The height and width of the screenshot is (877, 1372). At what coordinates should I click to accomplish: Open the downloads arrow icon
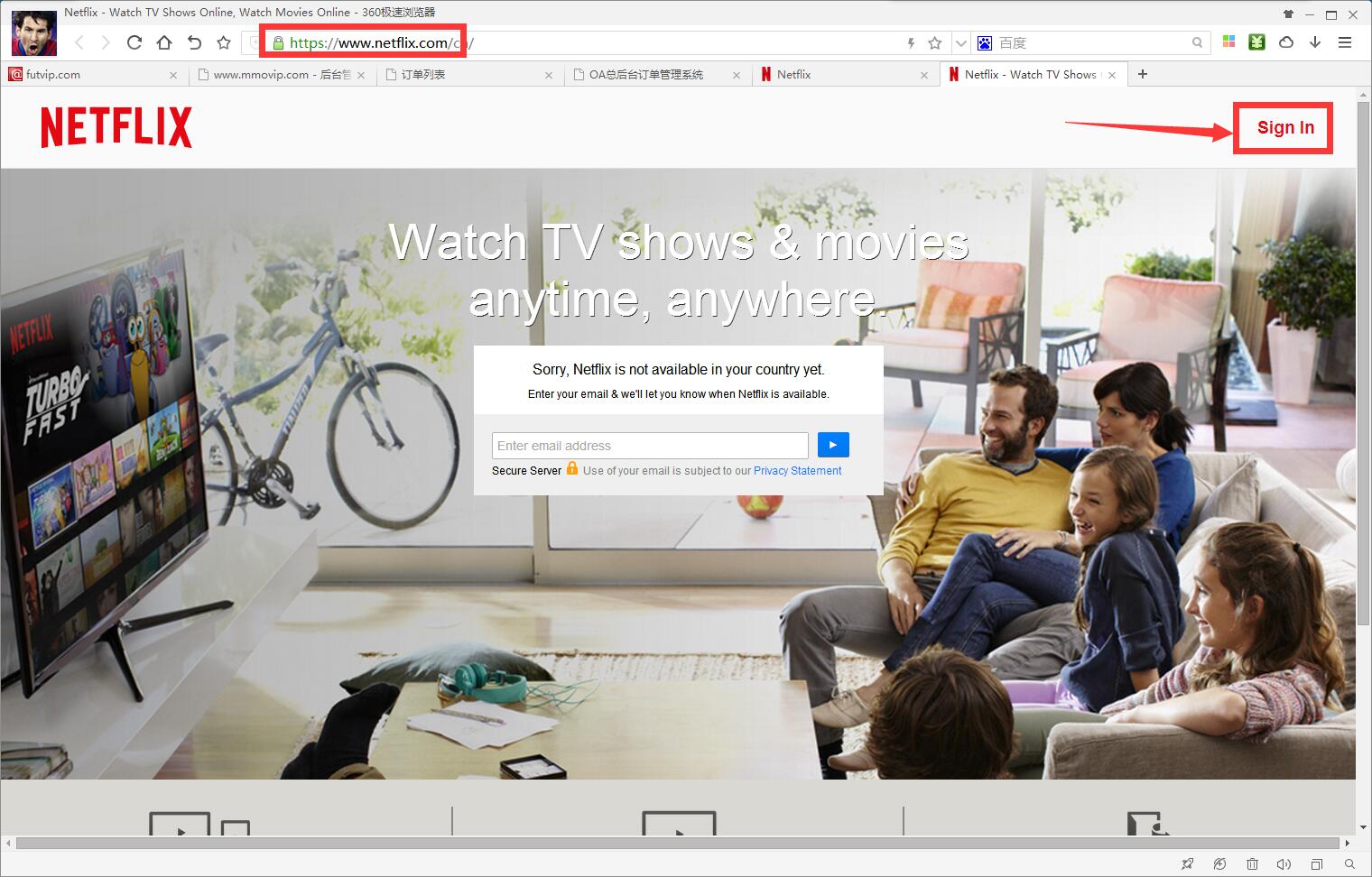pos(1315,42)
